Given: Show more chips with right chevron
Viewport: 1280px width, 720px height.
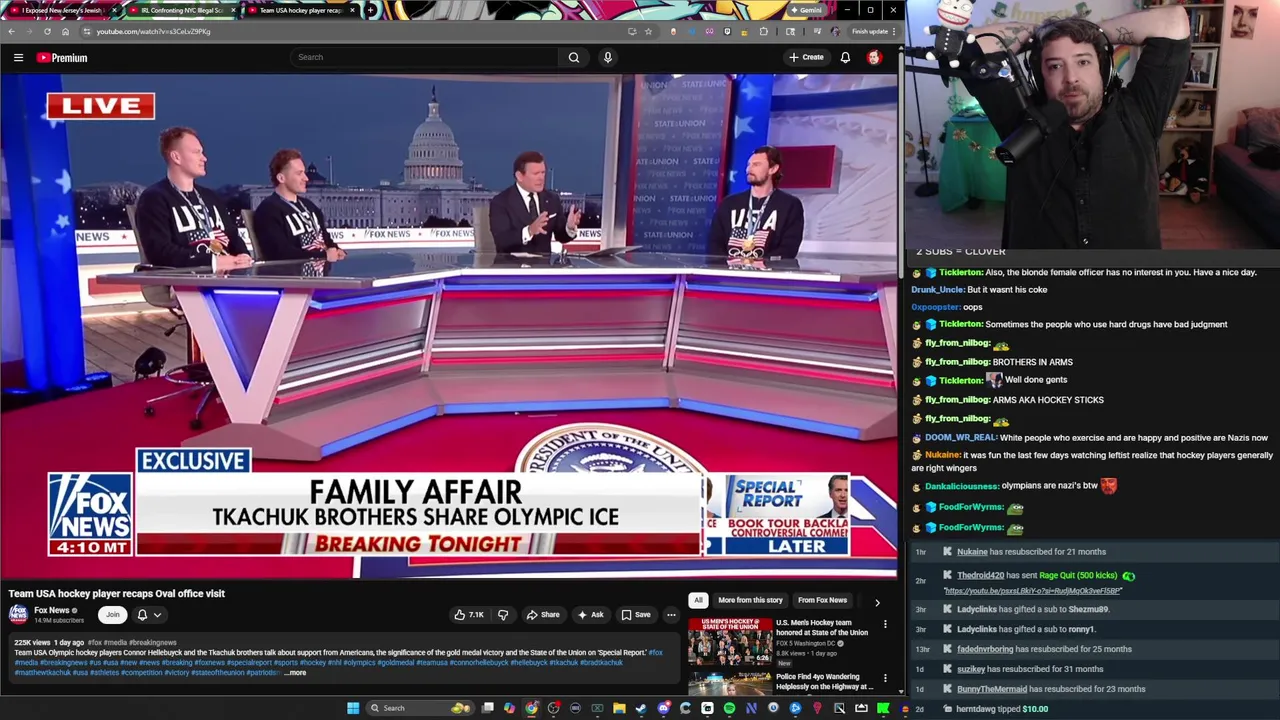Looking at the screenshot, I should click(877, 602).
